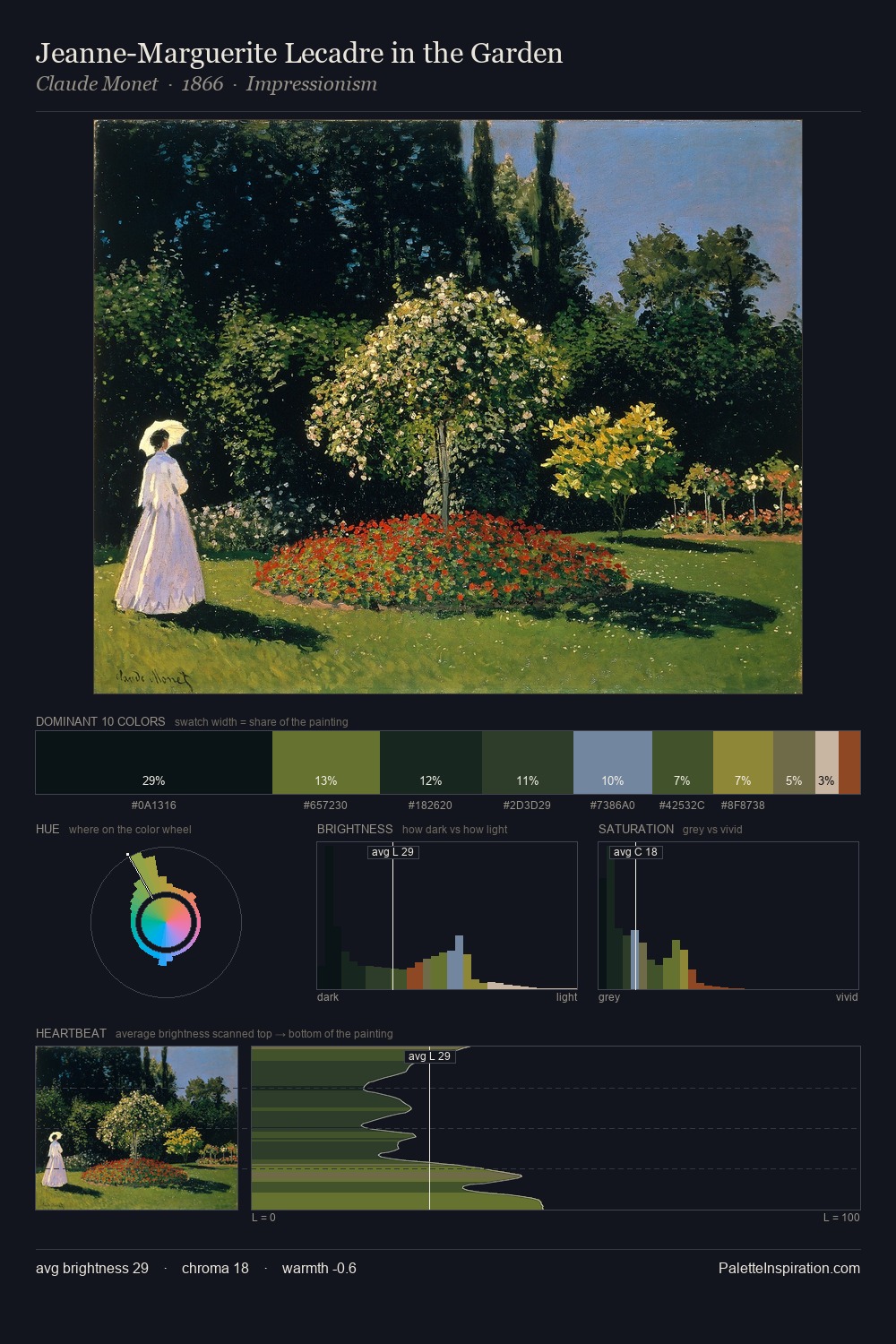Select the olive #657230 swatch at 13%

point(326,762)
